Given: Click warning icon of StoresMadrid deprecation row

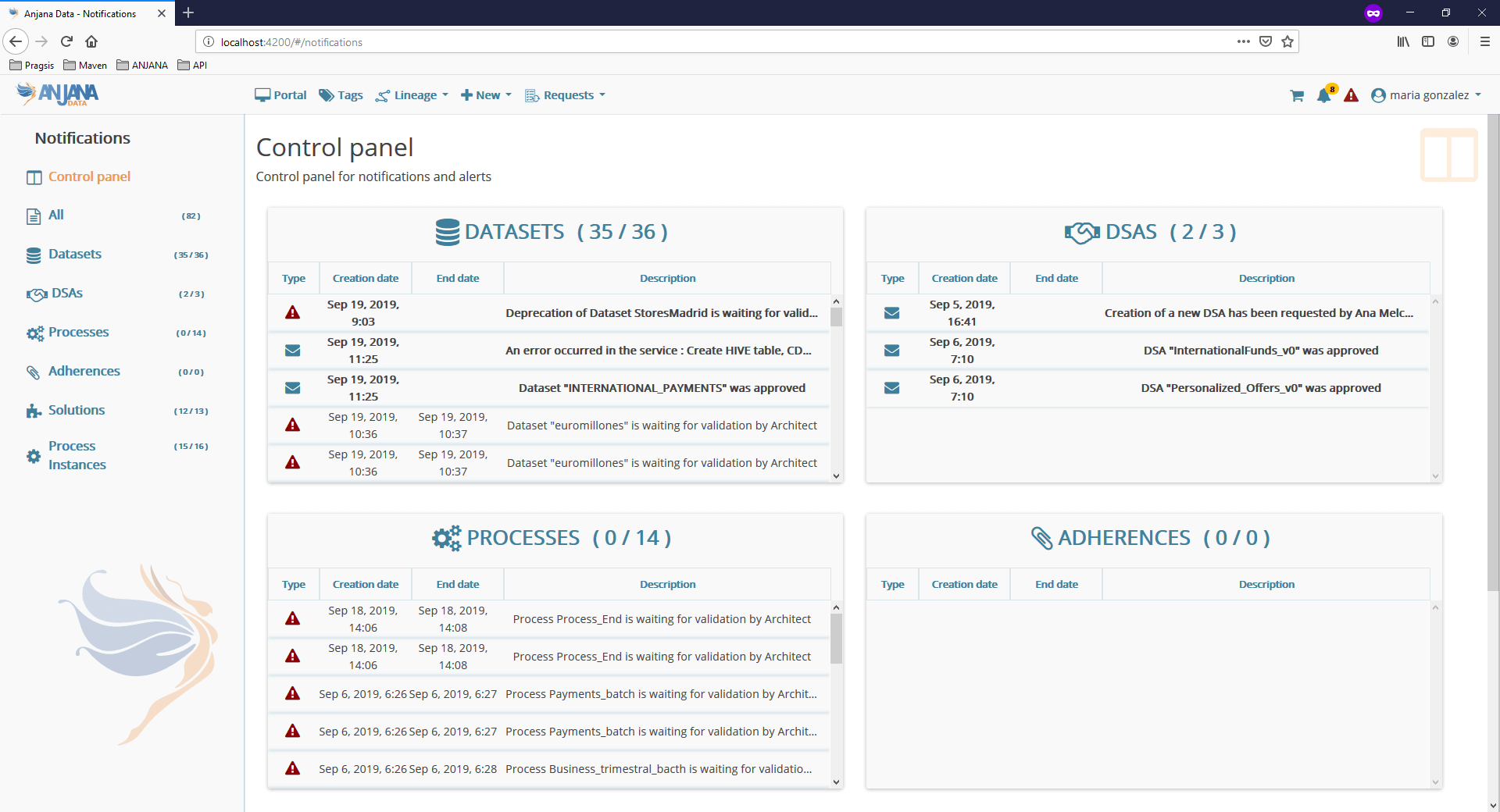Looking at the screenshot, I should pyautogui.click(x=293, y=313).
